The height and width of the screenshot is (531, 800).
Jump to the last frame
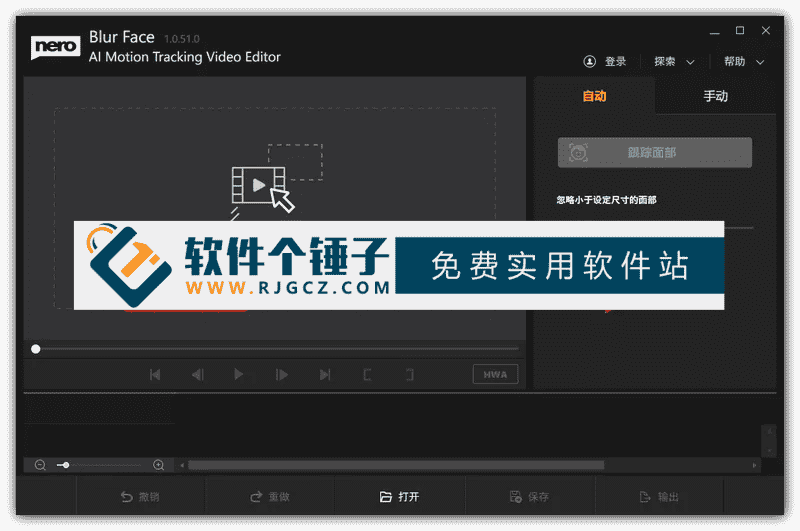tap(324, 375)
